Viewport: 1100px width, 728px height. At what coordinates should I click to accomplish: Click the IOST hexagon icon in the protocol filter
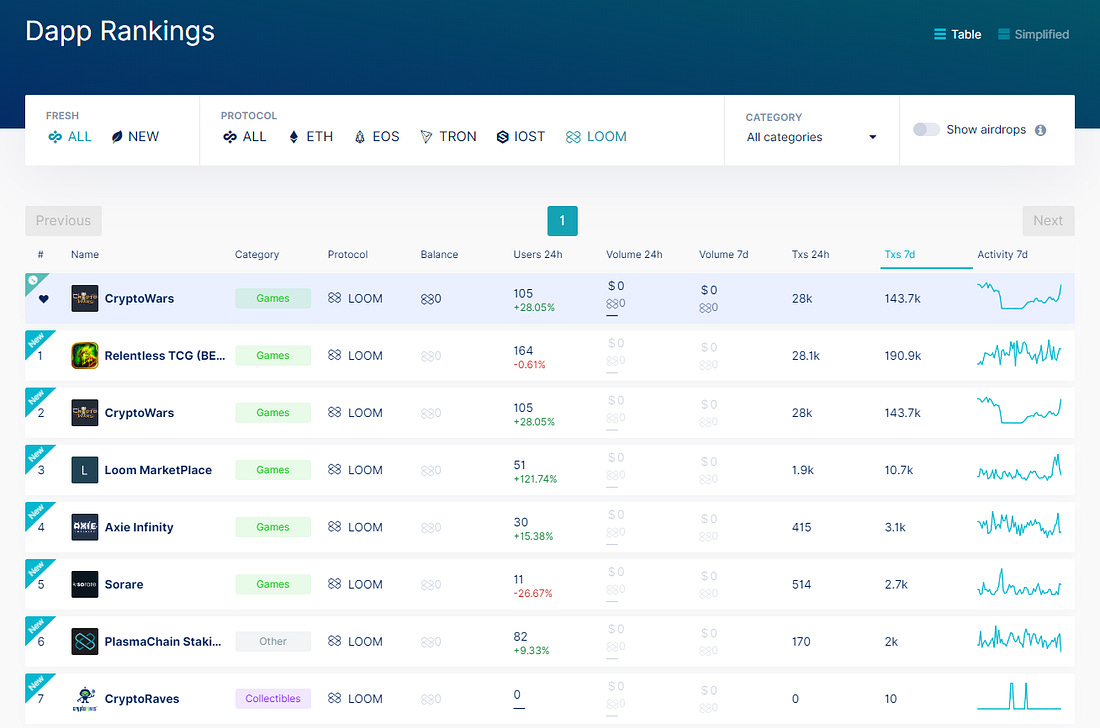click(x=502, y=137)
